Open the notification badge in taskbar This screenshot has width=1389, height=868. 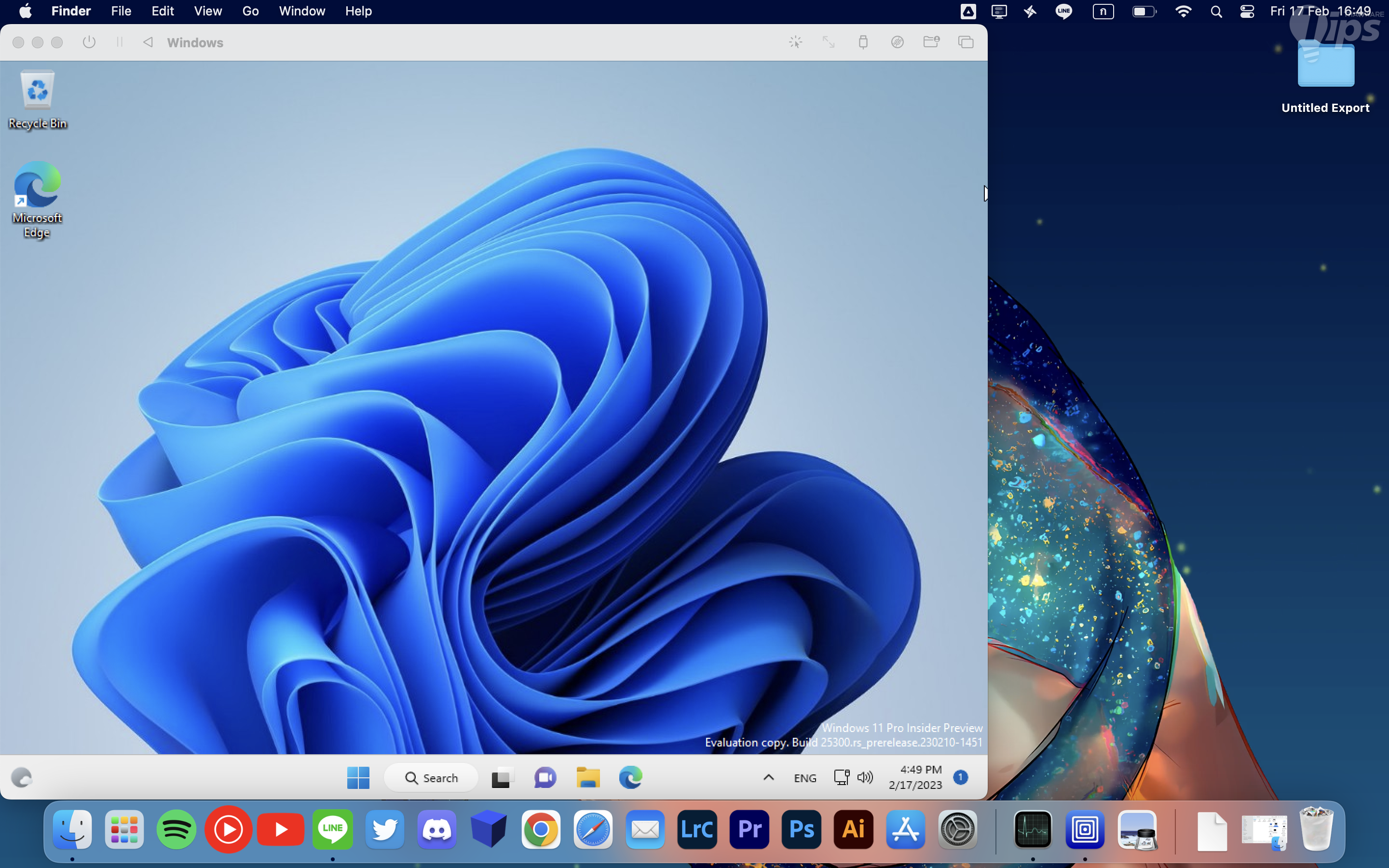(x=960, y=777)
